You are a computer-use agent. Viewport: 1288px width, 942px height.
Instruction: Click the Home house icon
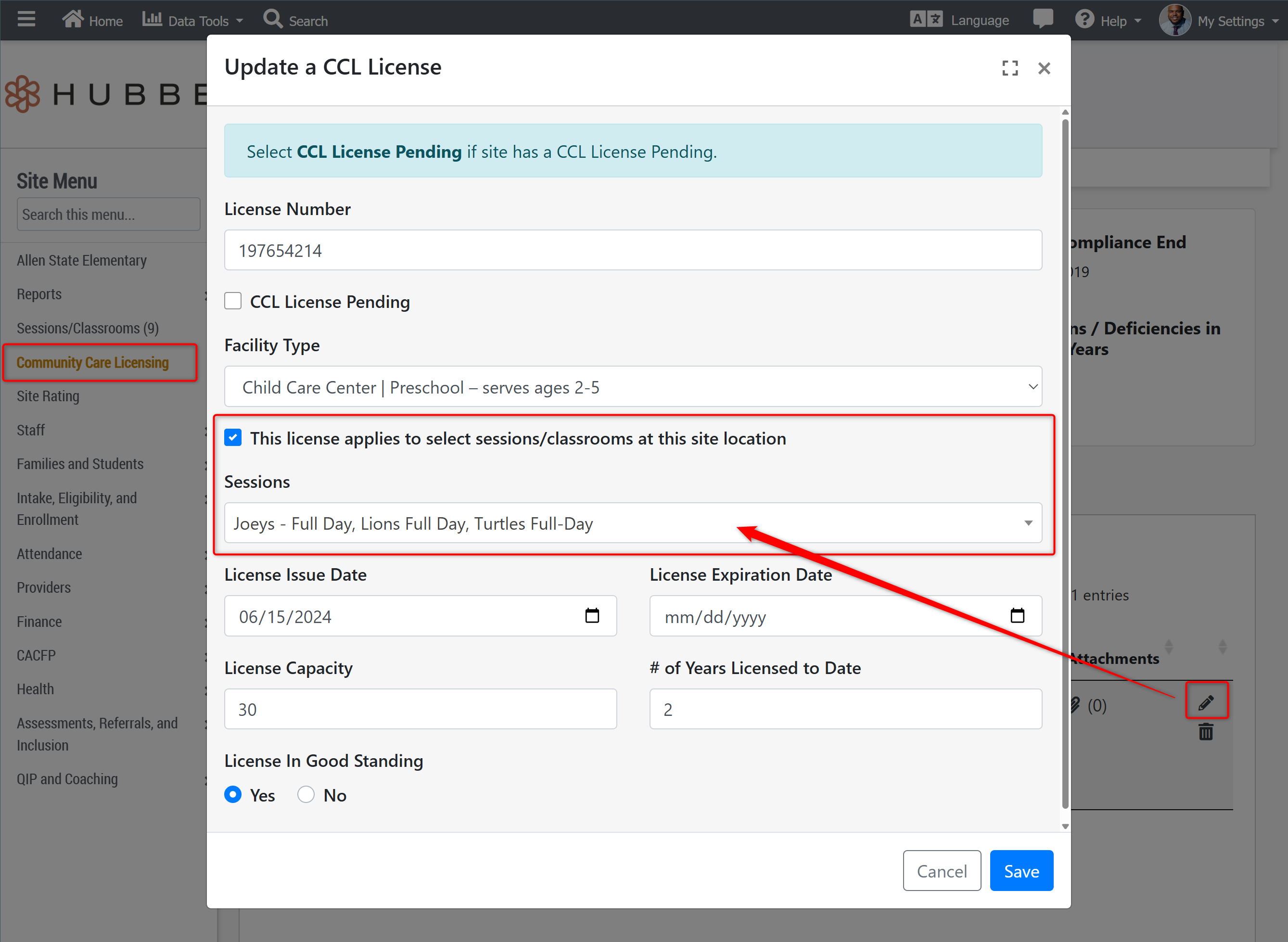point(73,19)
